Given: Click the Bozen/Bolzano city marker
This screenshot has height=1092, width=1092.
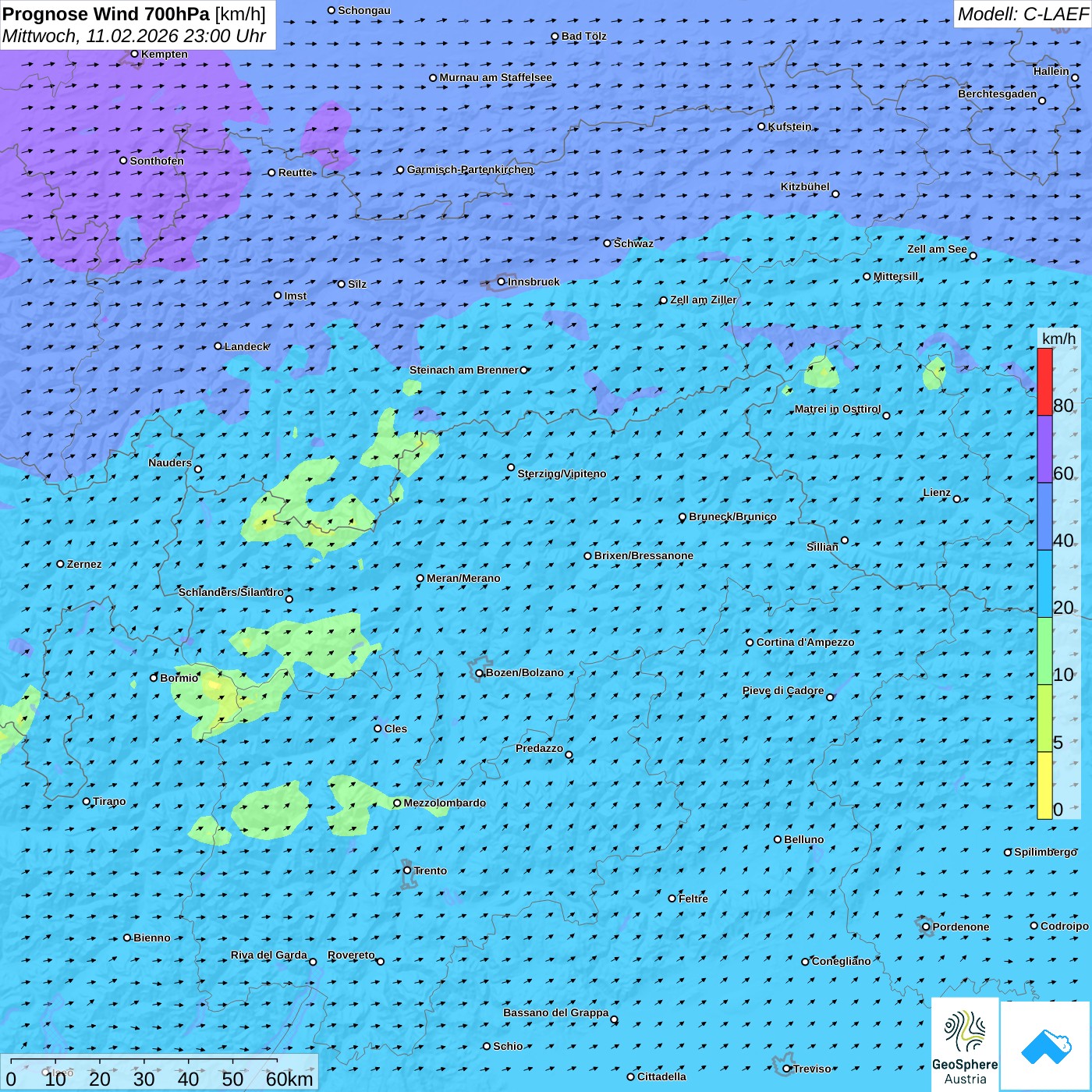Looking at the screenshot, I should pyautogui.click(x=480, y=673).
